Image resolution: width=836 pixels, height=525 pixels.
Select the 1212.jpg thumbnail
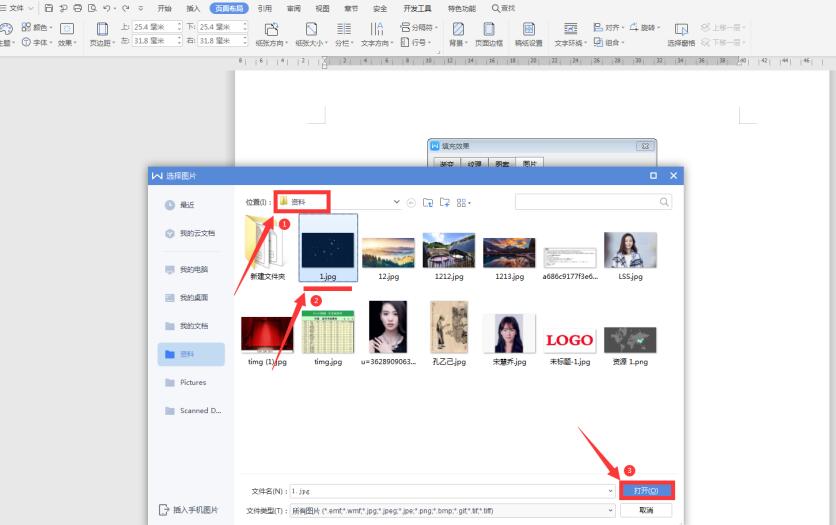pyautogui.click(x=449, y=250)
